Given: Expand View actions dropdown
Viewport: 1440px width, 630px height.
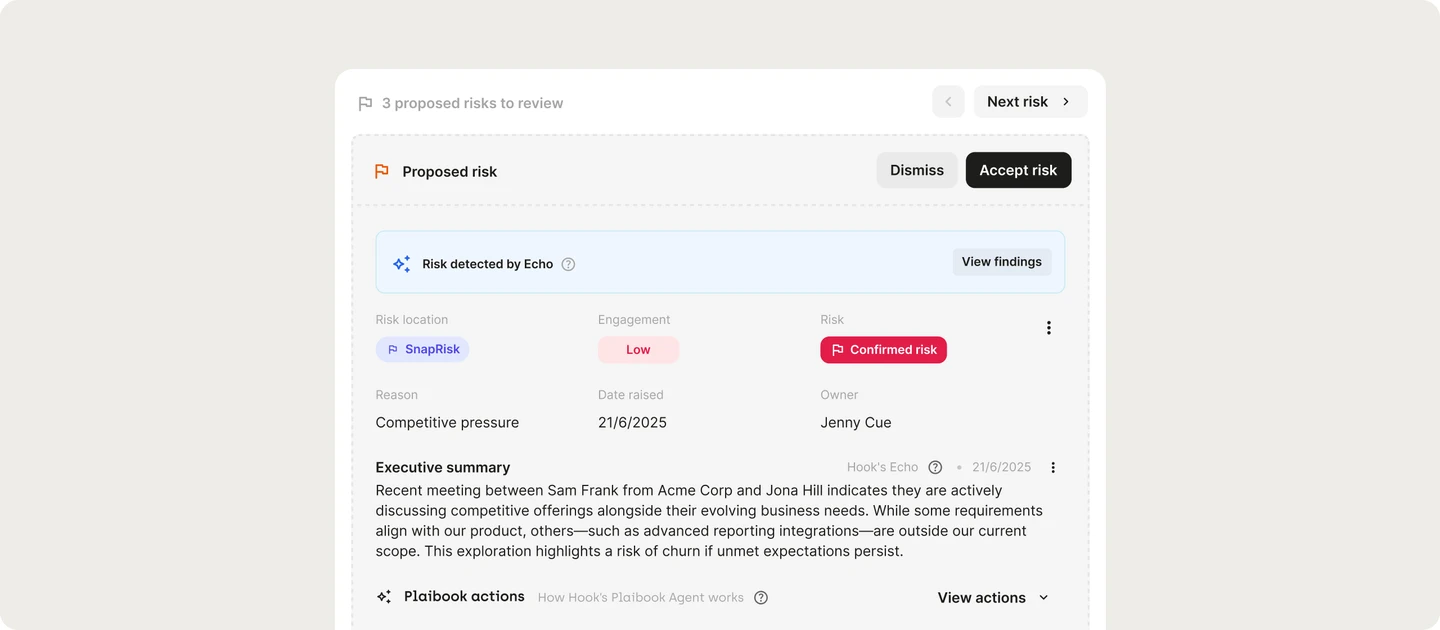Looking at the screenshot, I should point(993,598).
